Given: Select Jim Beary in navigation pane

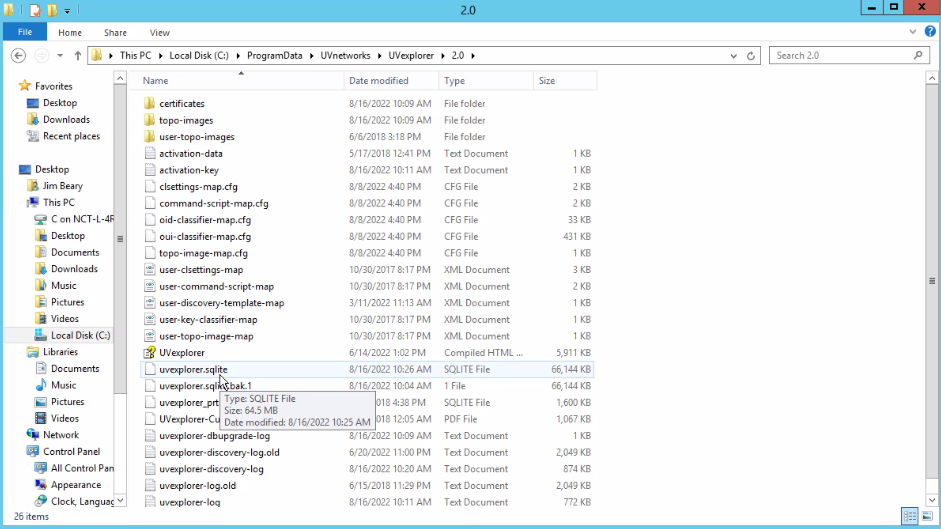Looking at the screenshot, I should point(62,186).
